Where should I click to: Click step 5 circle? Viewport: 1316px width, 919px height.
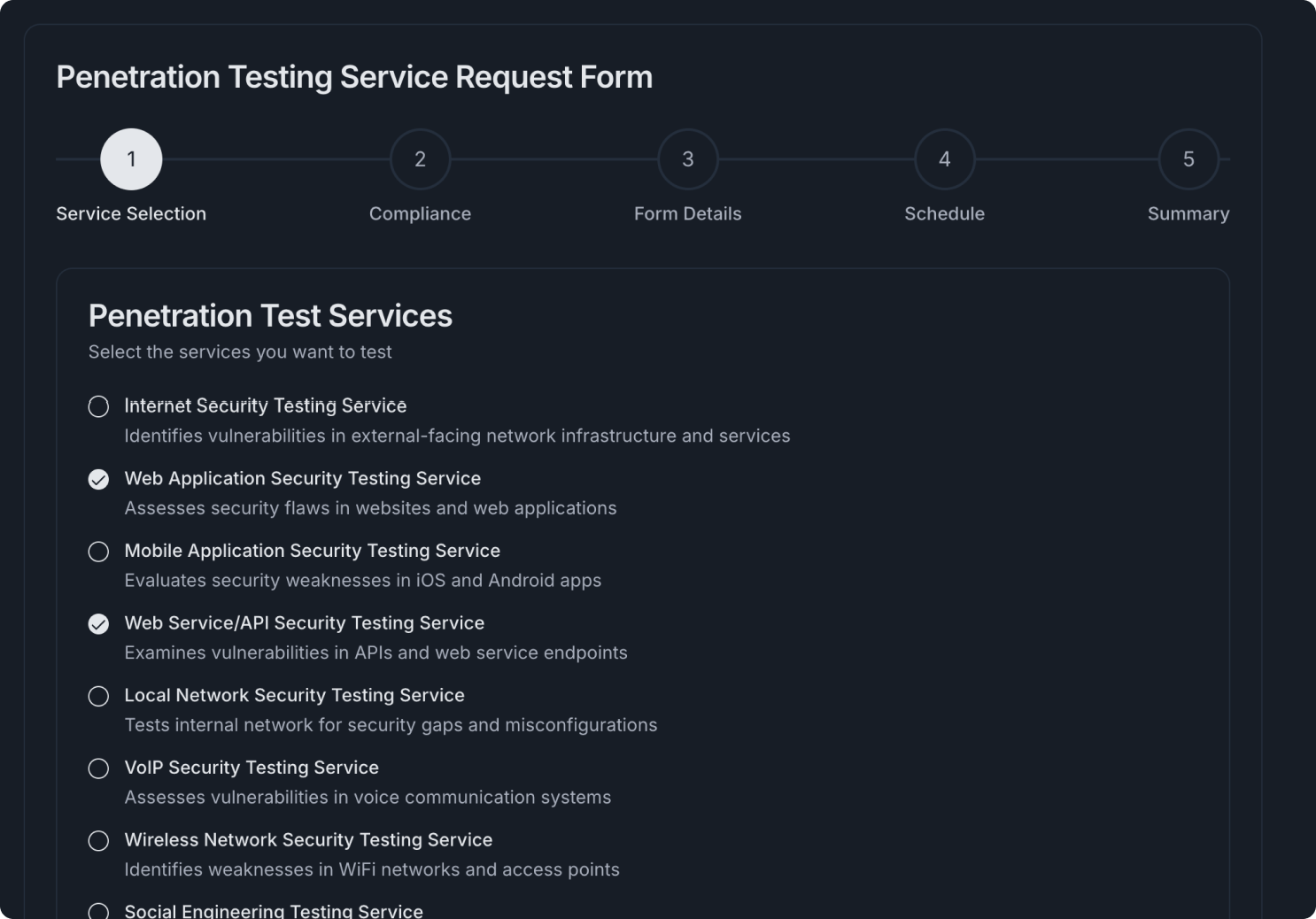(1188, 159)
